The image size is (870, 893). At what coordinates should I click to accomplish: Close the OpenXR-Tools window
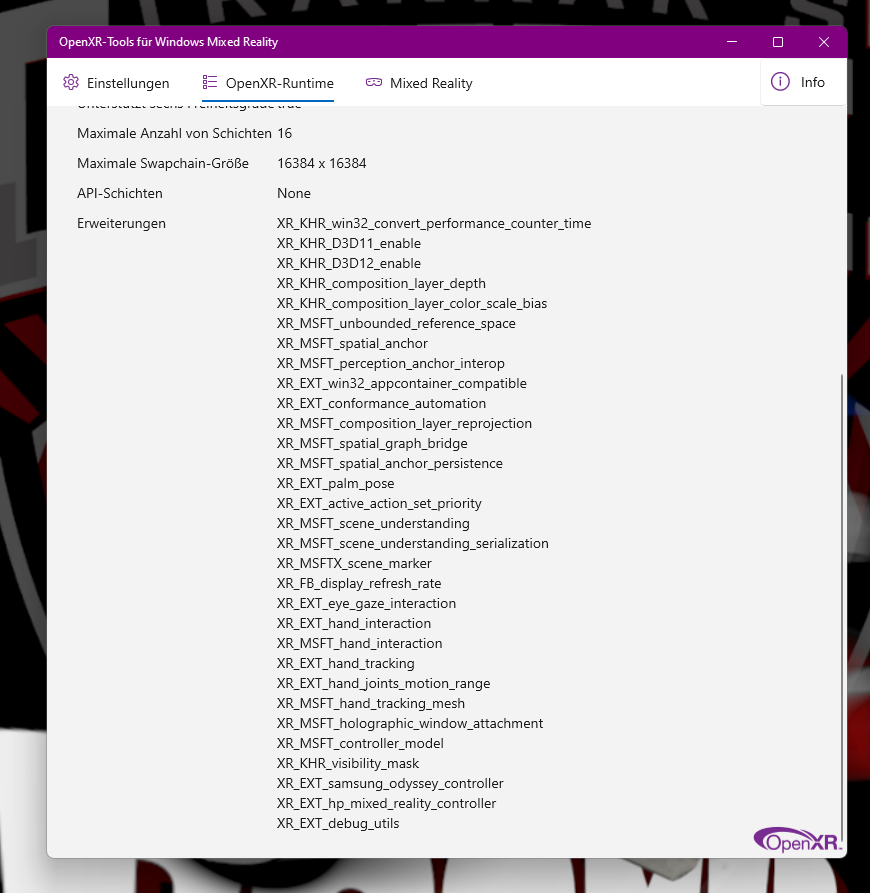(x=824, y=42)
